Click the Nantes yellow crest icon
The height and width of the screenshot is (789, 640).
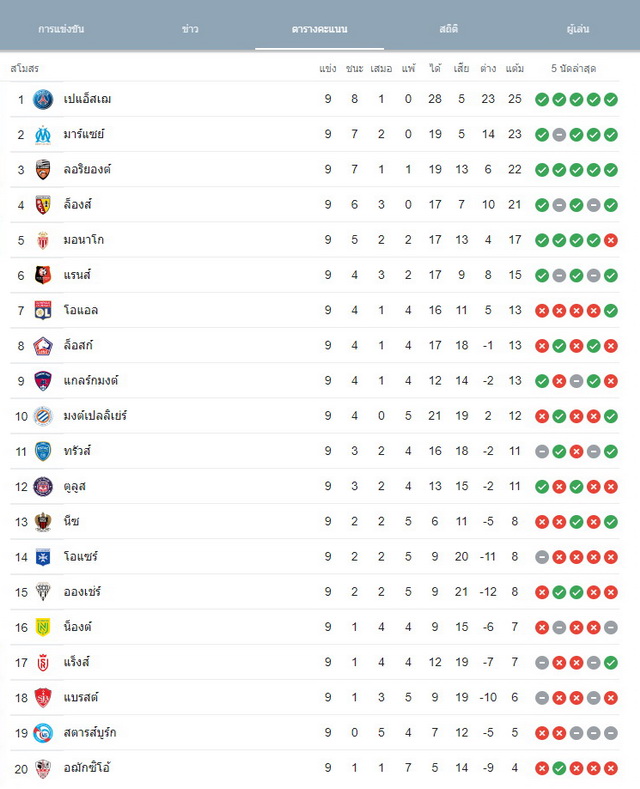(x=43, y=627)
